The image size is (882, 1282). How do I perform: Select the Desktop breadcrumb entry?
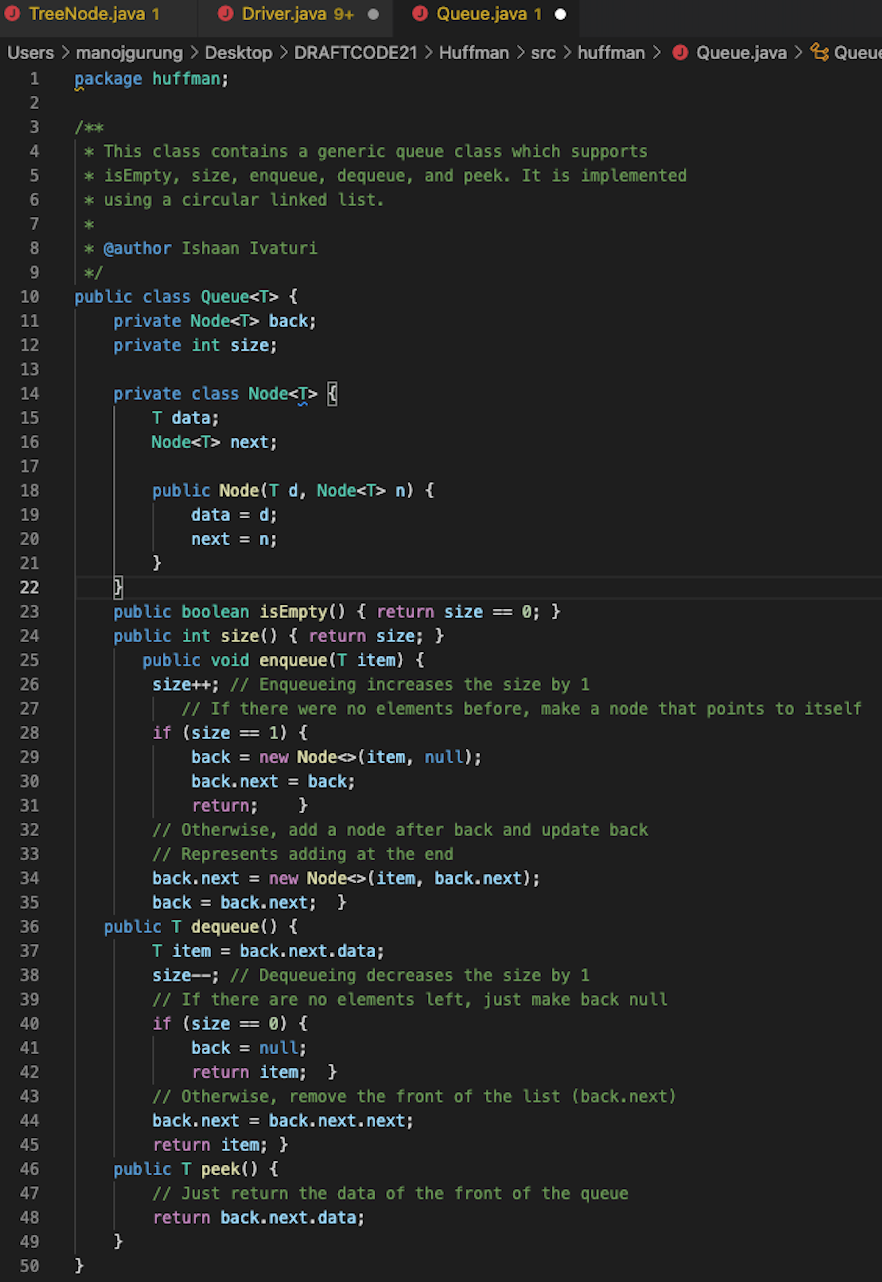coord(238,52)
